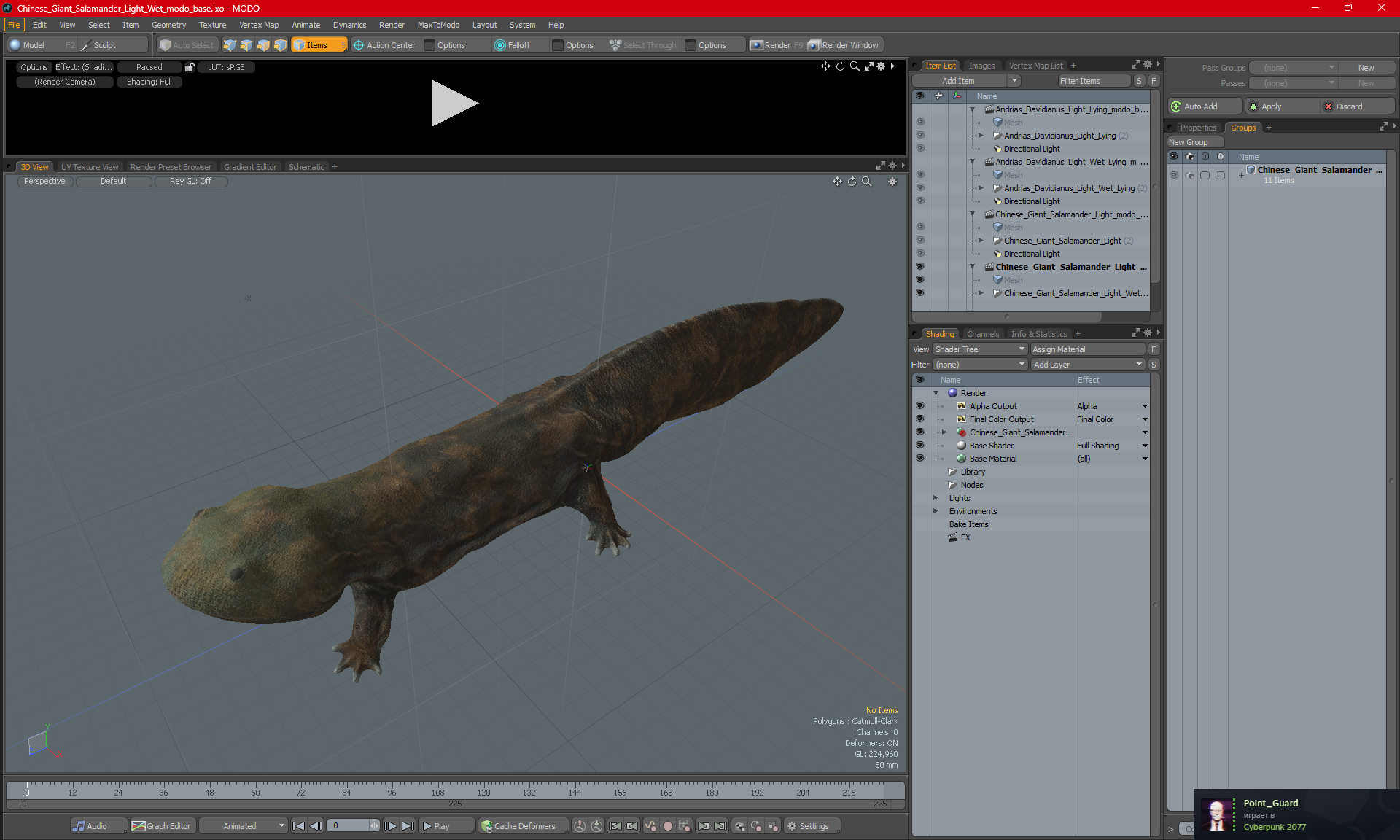
Task: Select the Falloff tool icon
Action: (x=499, y=45)
